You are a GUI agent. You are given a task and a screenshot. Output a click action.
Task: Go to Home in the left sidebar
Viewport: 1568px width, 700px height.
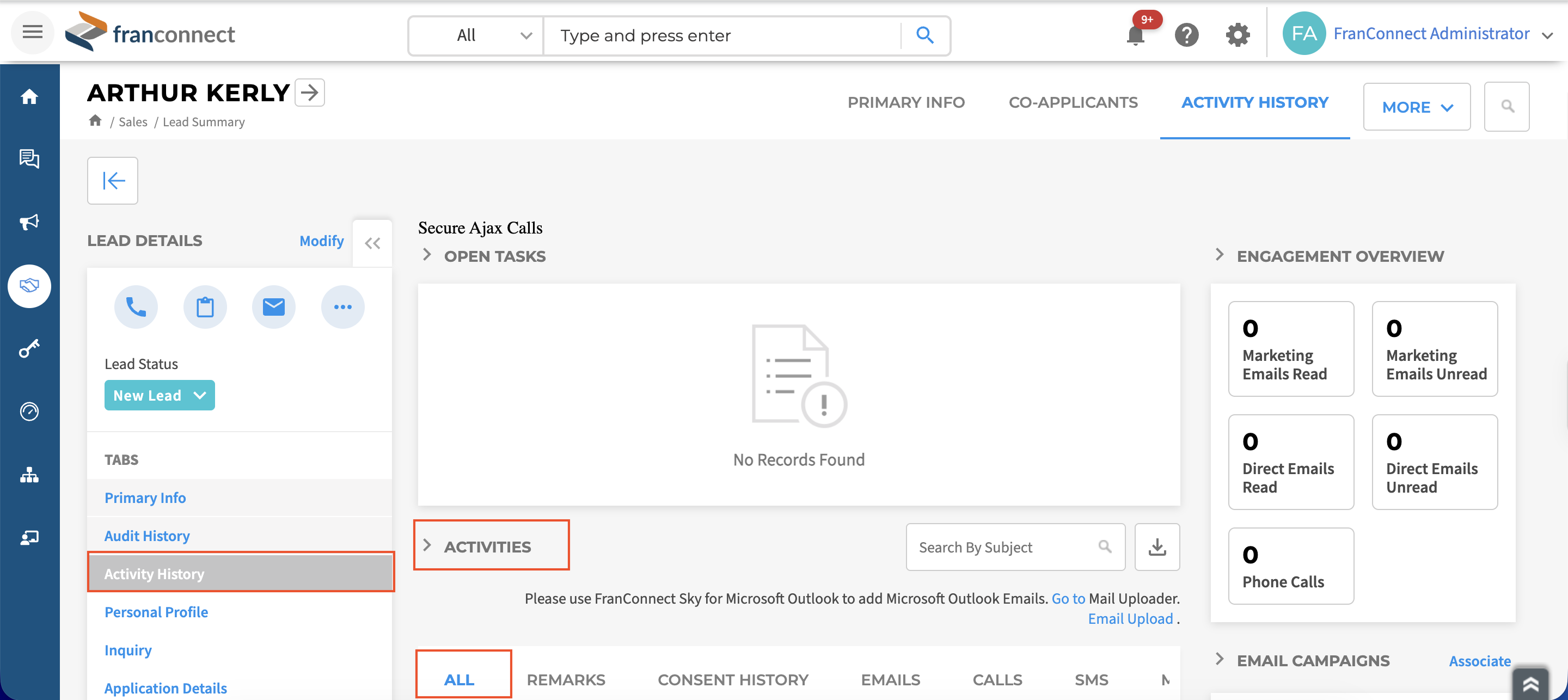[29, 97]
